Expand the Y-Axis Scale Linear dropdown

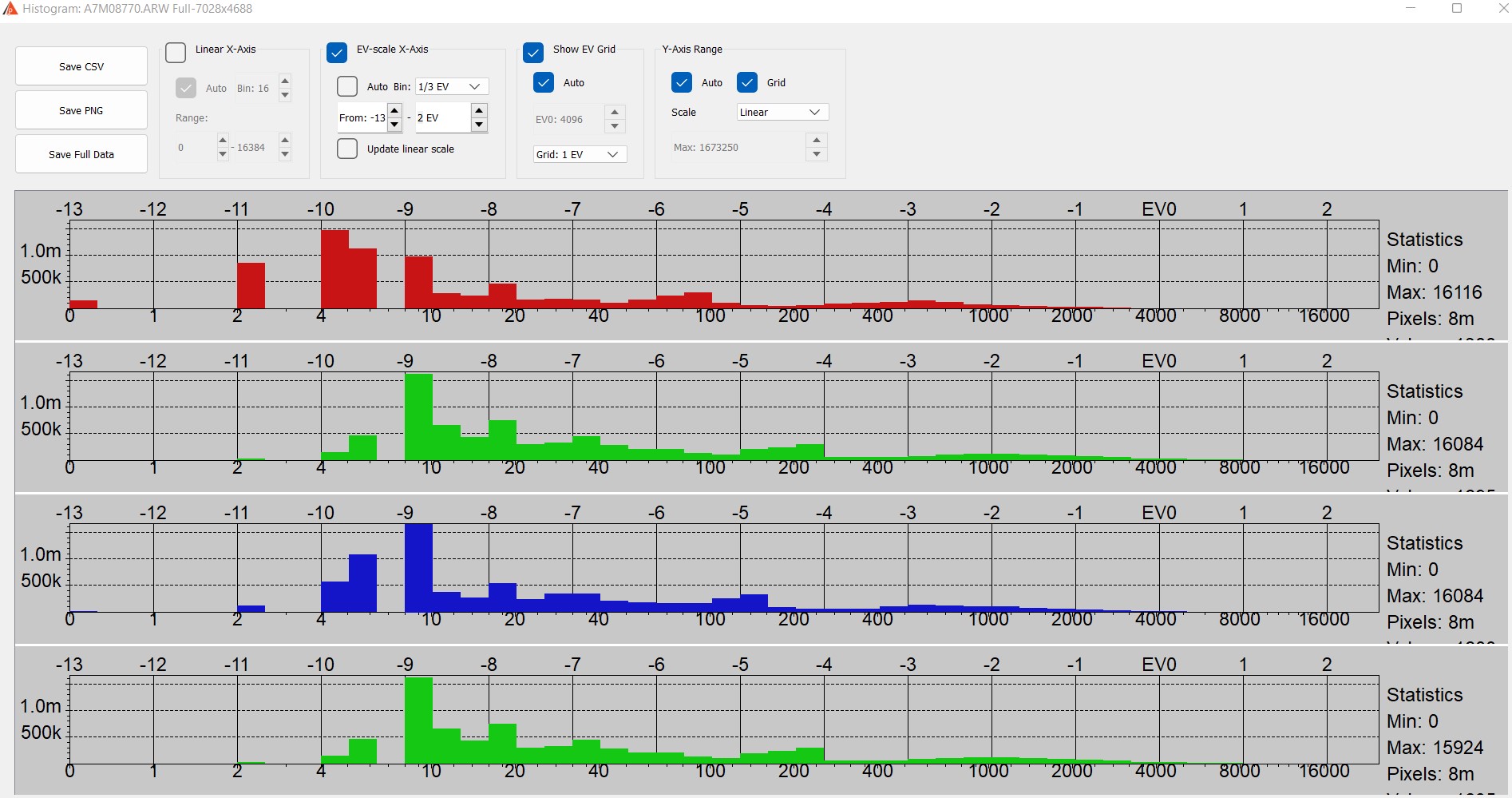click(782, 112)
